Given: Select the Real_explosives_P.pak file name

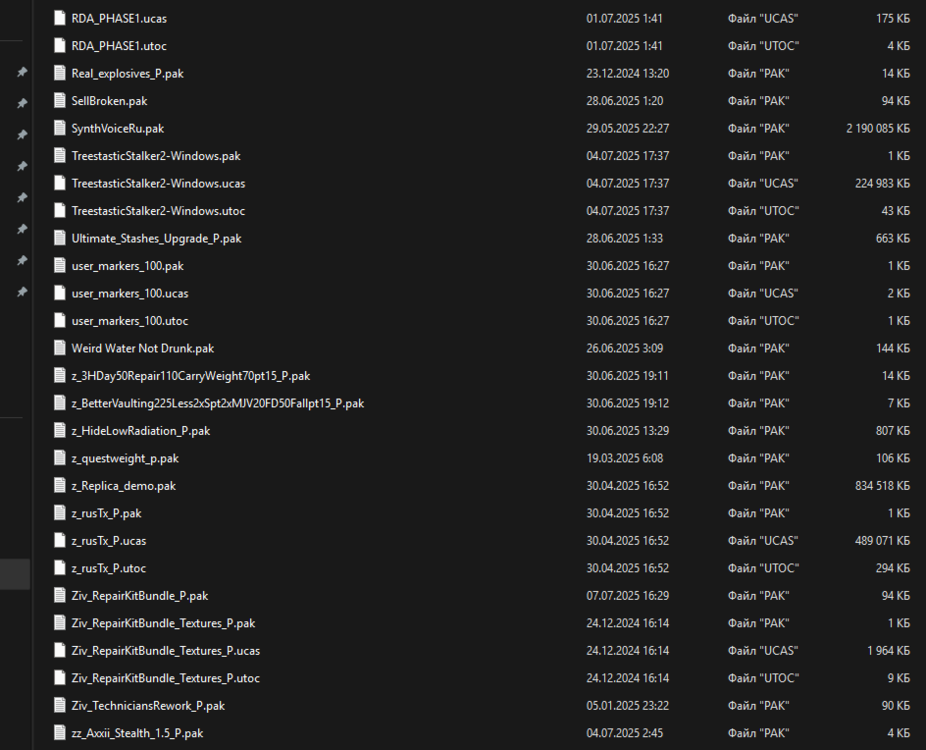Looking at the screenshot, I should [x=127, y=74].
